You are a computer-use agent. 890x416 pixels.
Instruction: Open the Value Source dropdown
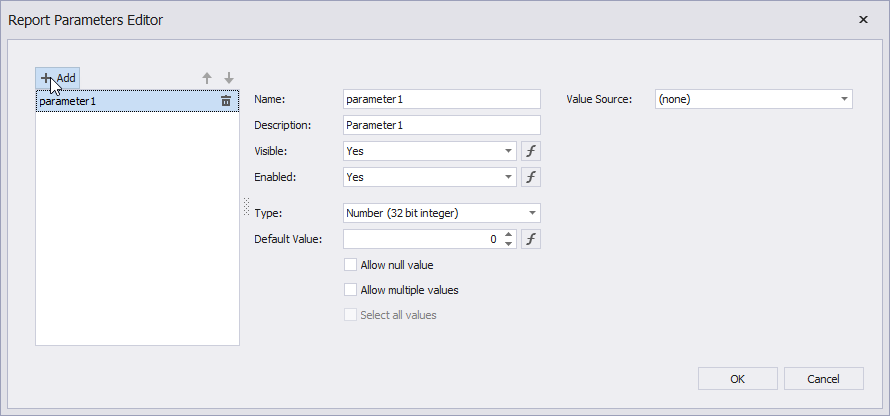844,99
